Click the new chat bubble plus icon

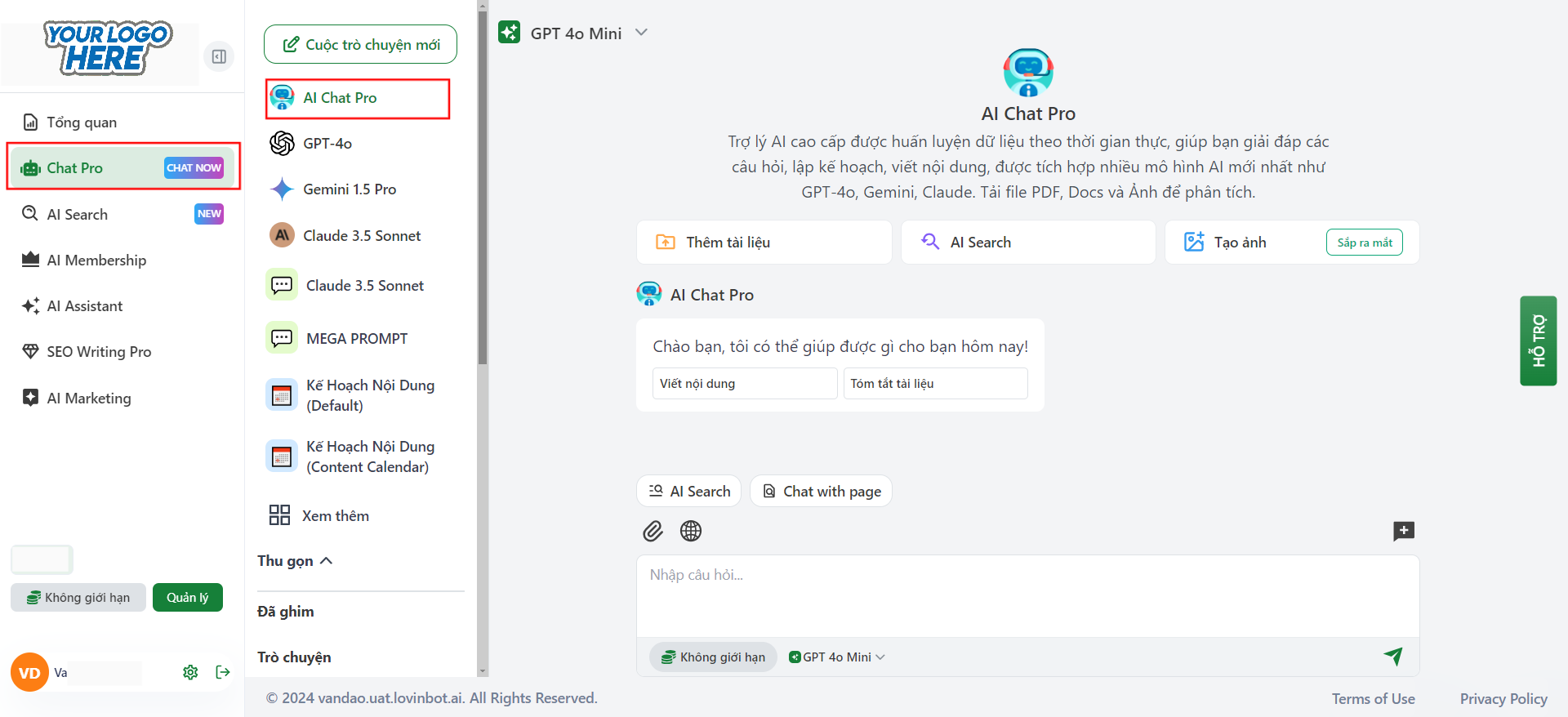tap(1403, 531)
